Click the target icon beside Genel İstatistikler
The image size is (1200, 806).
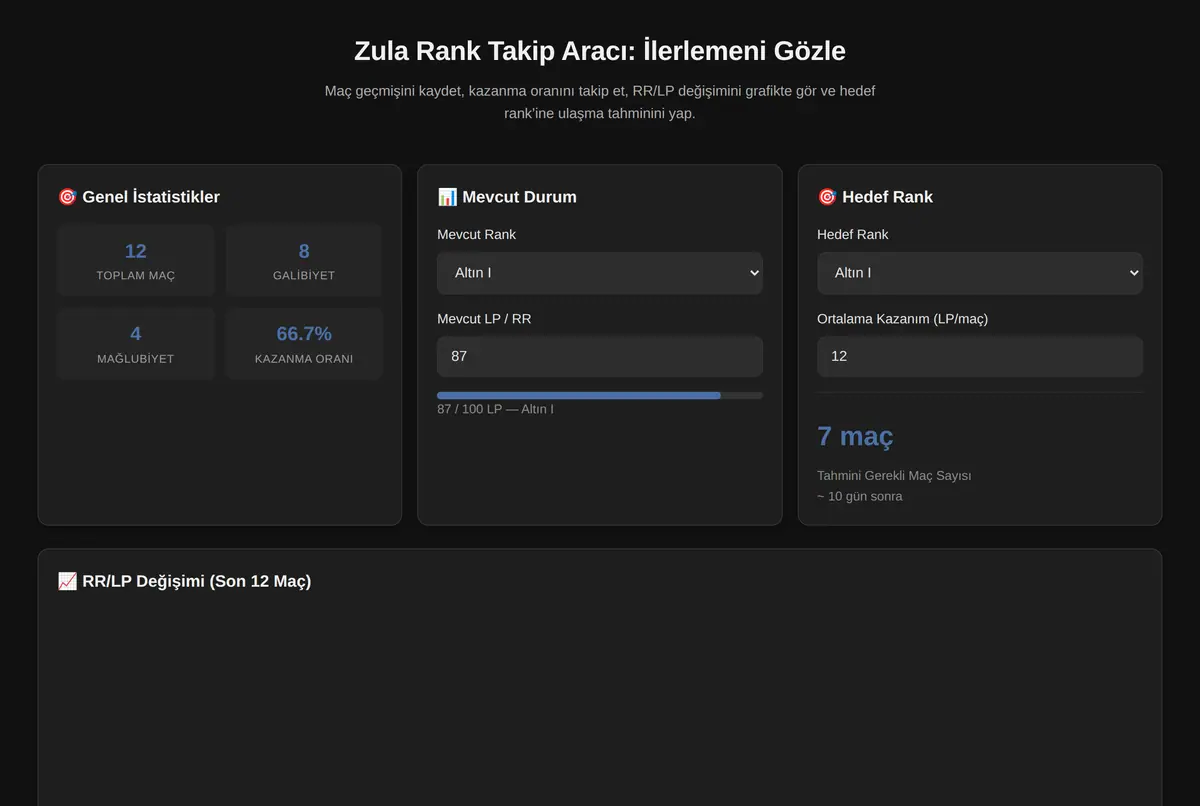[x=67, y=197]
